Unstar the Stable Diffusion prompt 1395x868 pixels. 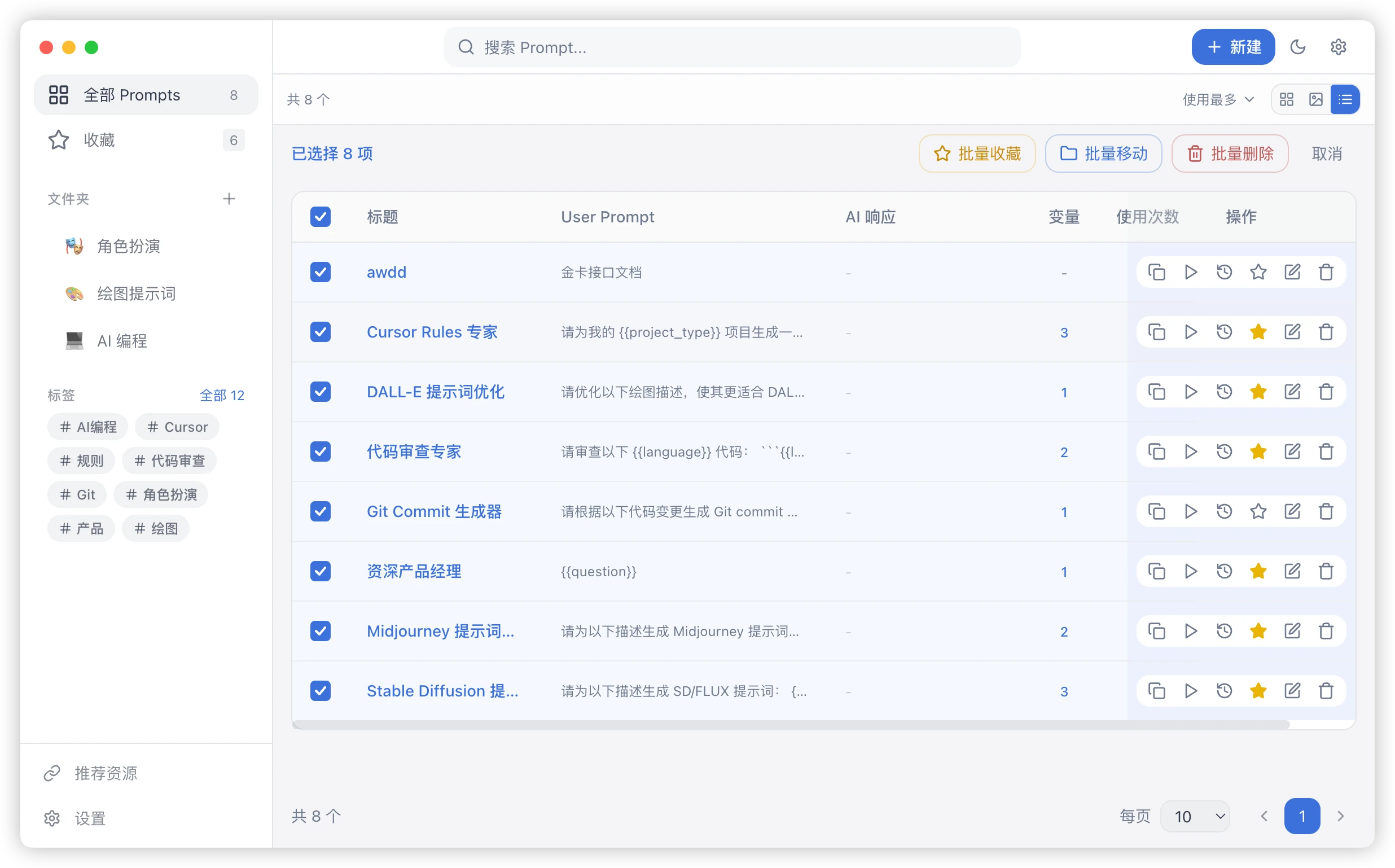click(x=1258, y=691)
